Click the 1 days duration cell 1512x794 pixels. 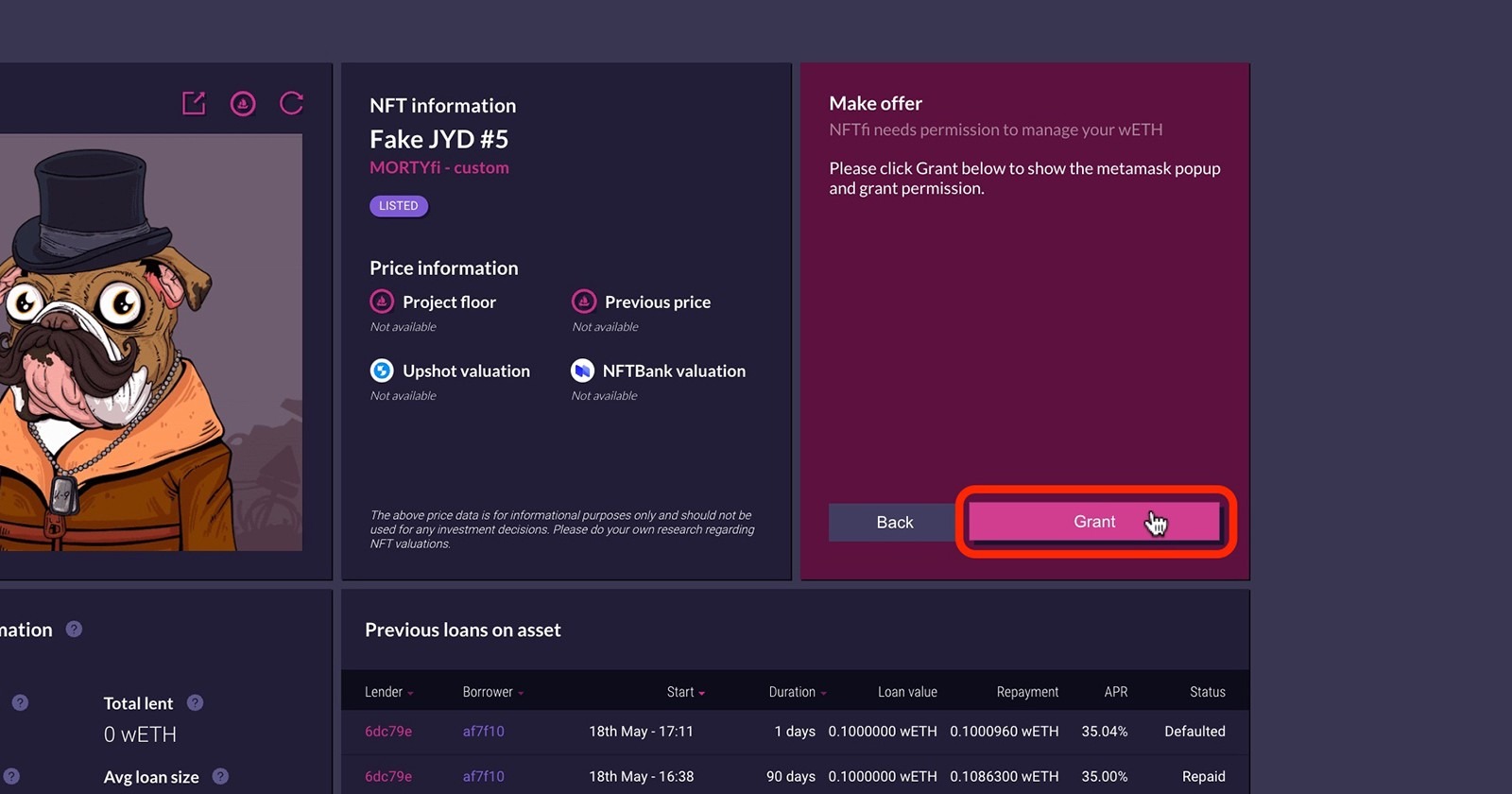[795, 732]
